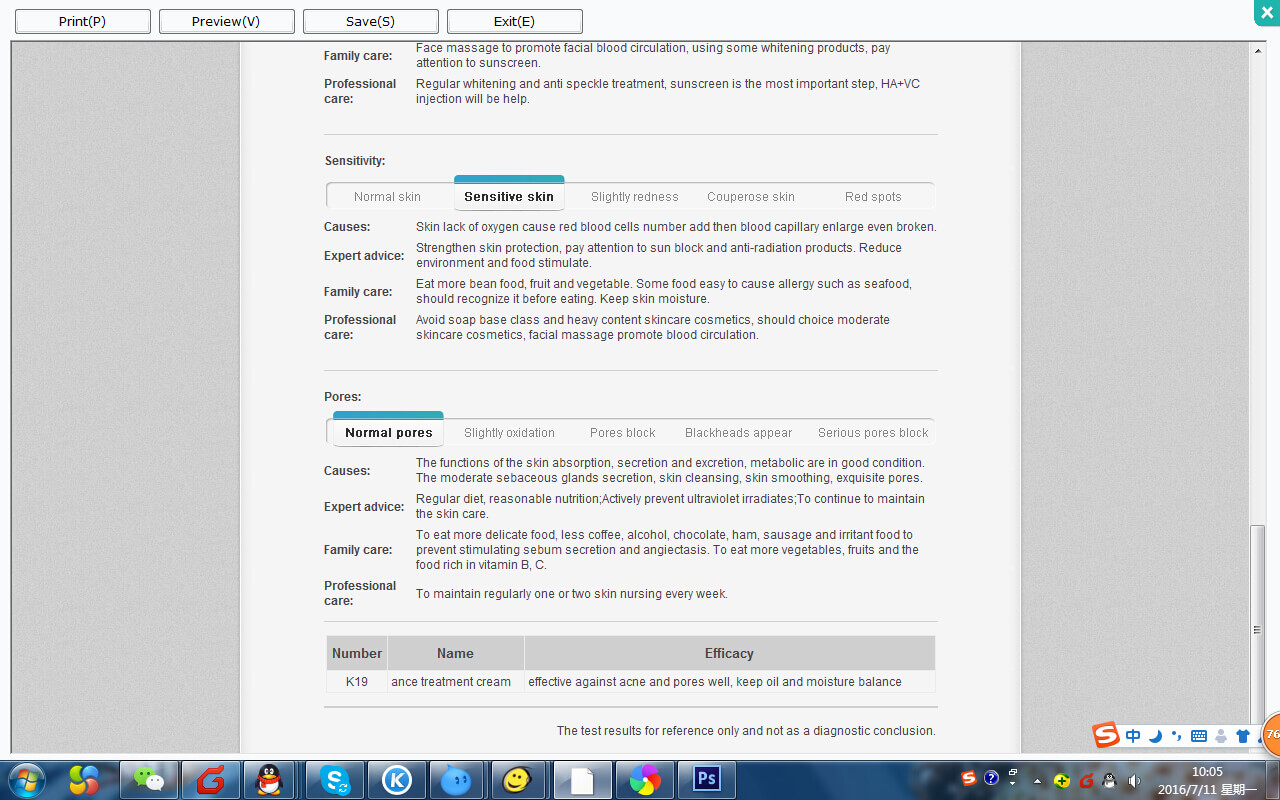Open the colorful pinwheel taskbar app
The width and height of the screenshot is (1280, 800).
644,779
